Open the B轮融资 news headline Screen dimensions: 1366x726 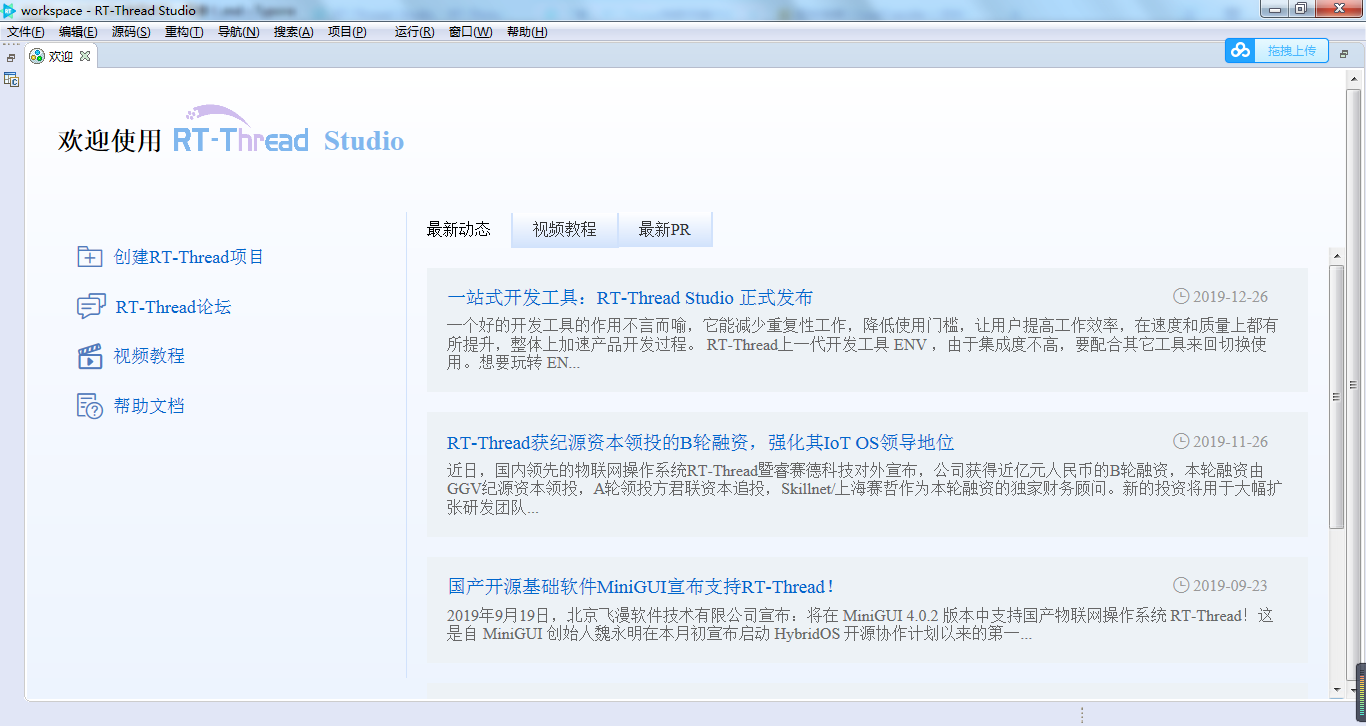click(699, 442)
